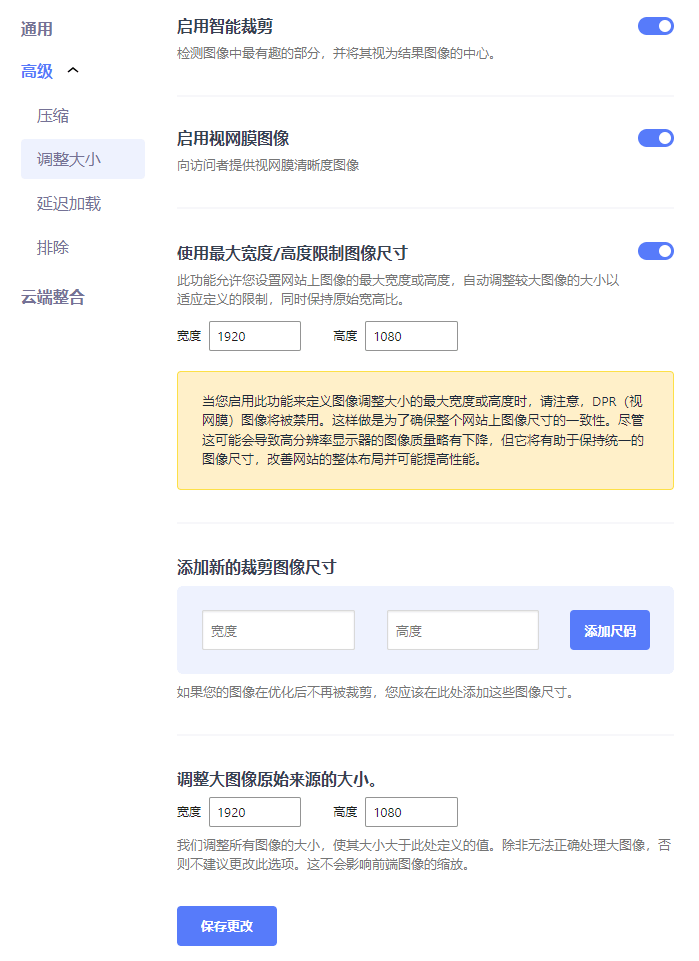Select 压缩 in the sidebar

click(53, 116)
